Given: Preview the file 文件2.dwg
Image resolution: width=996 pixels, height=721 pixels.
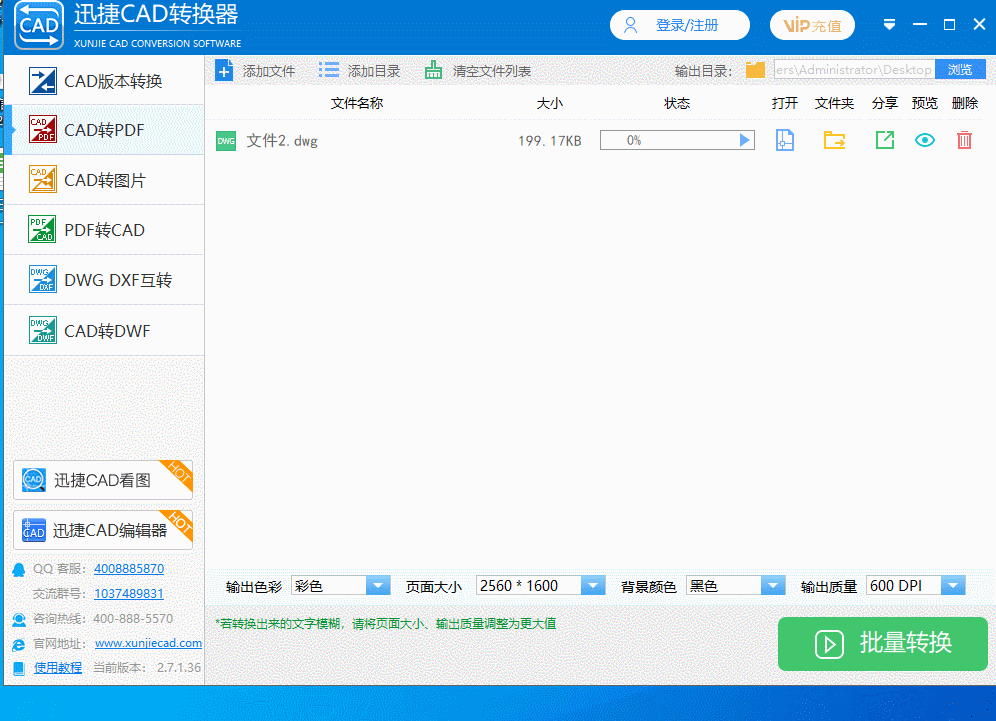Looking at the screenshot, I should click(924, 140).
